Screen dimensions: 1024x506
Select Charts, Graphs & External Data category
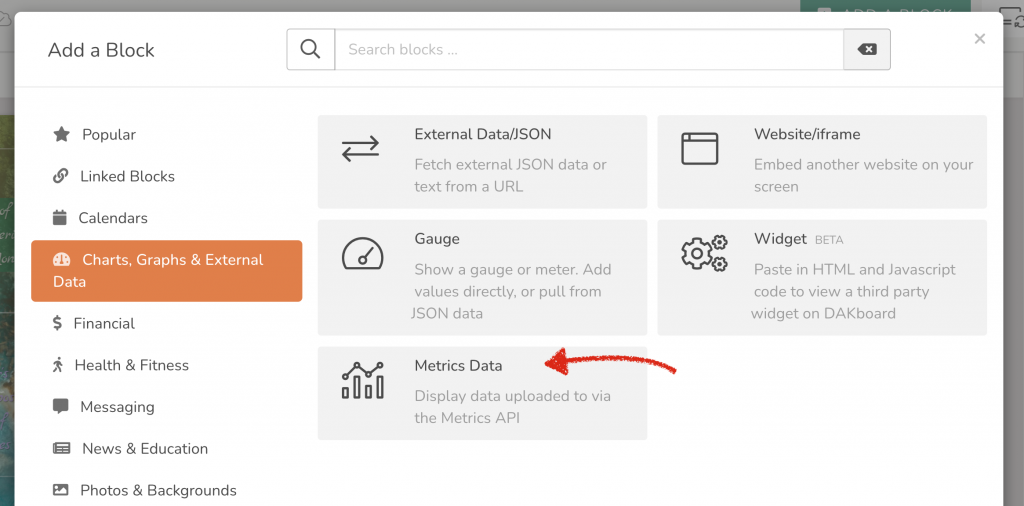pyautogui.click(x=167, y=271)
